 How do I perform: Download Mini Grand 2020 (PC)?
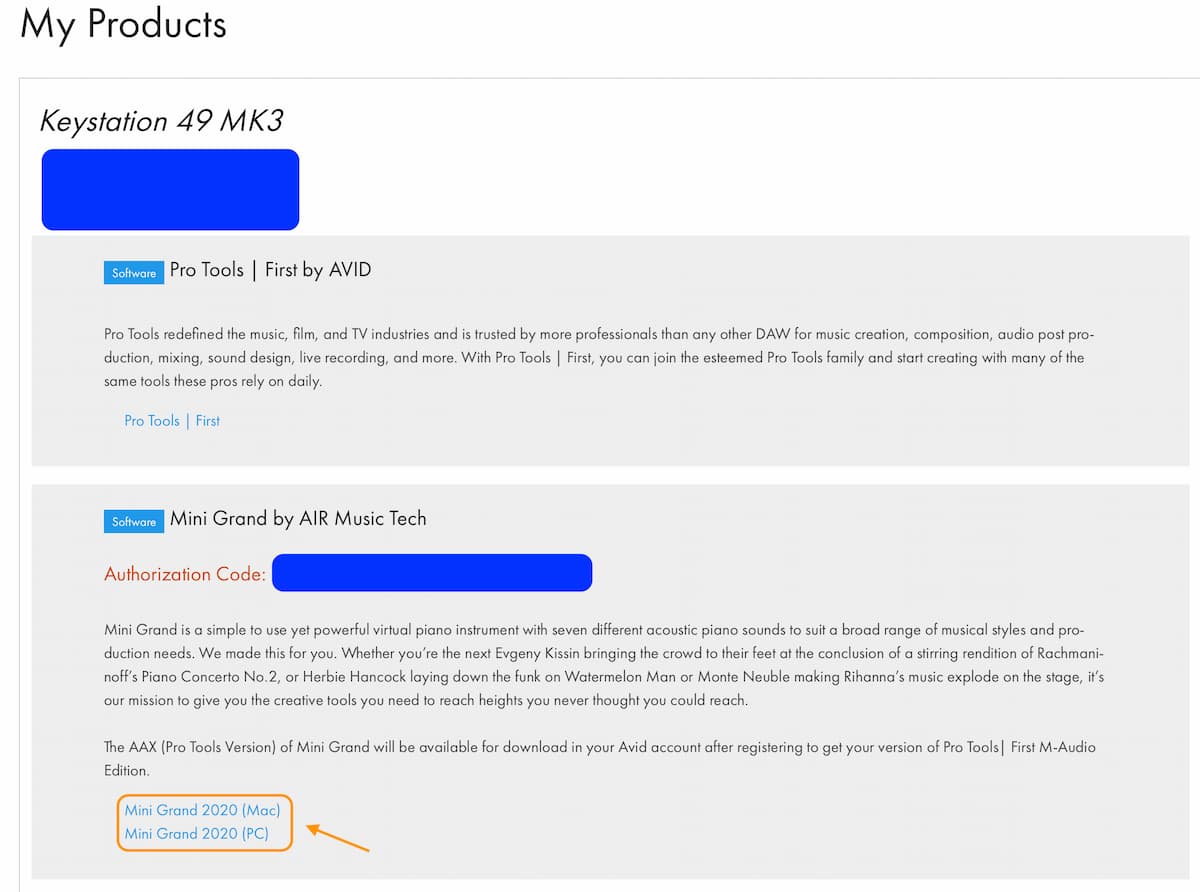click(x=196, y=833)
